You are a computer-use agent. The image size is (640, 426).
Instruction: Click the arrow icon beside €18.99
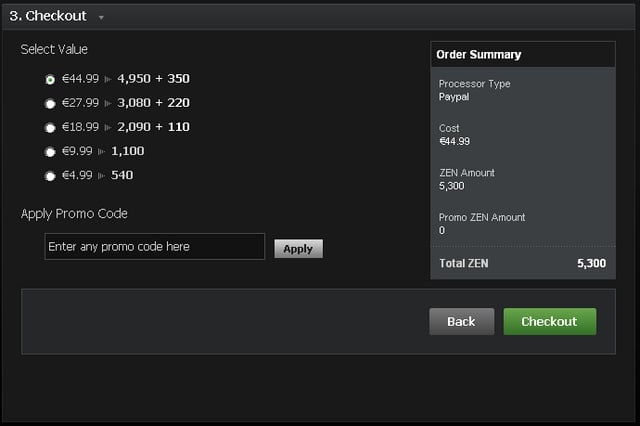[x=108, y=127]
